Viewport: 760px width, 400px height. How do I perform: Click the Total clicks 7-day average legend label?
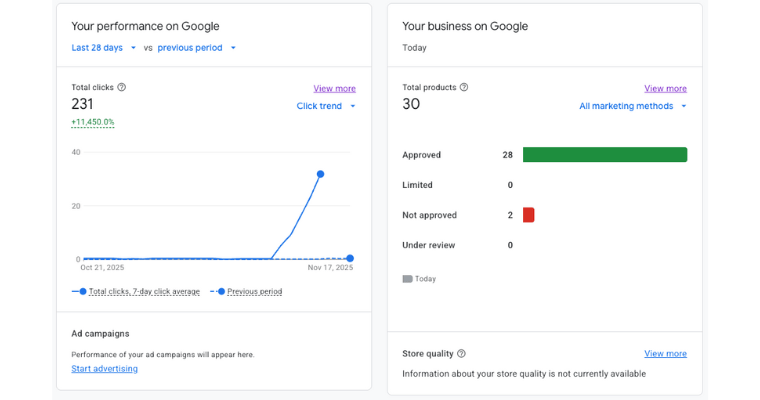(144, 291)
